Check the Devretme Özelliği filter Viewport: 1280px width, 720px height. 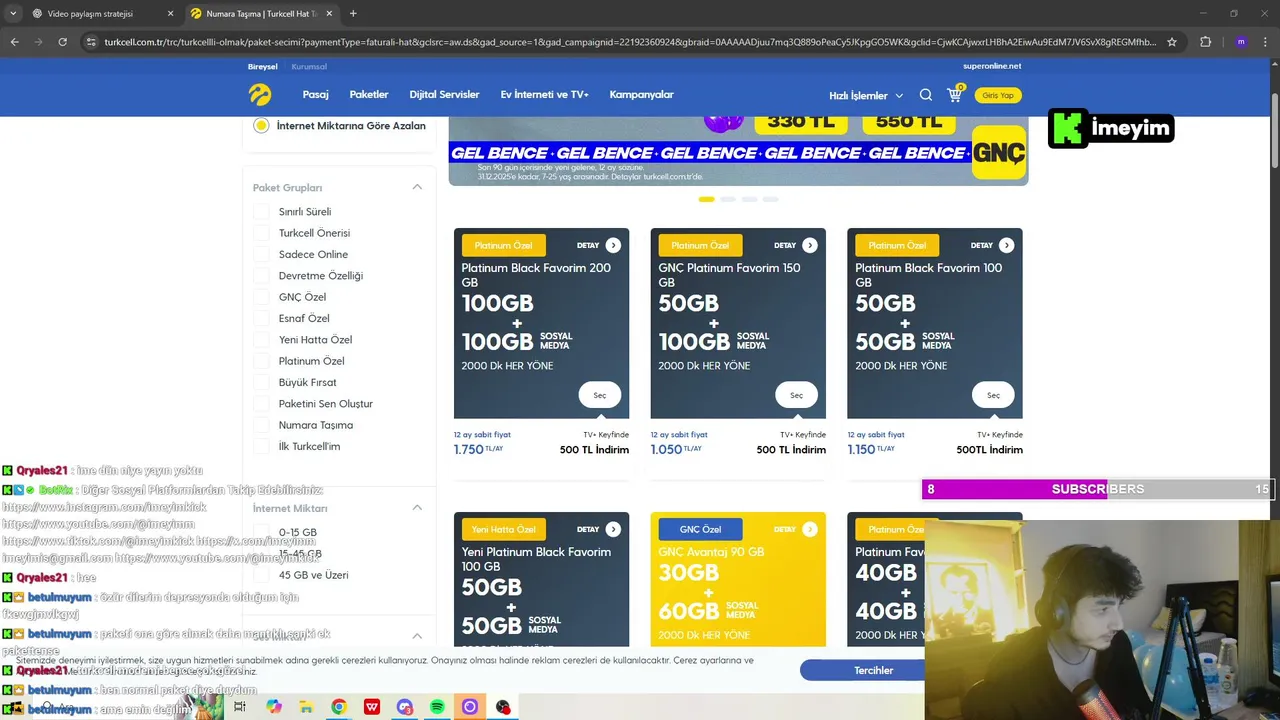point(261,276)
